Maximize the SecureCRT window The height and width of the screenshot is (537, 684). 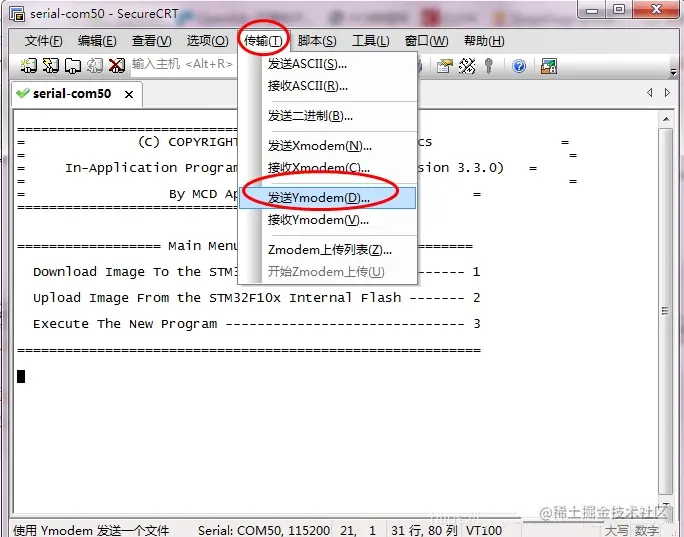pyautogui.click(x=619, y=10)
